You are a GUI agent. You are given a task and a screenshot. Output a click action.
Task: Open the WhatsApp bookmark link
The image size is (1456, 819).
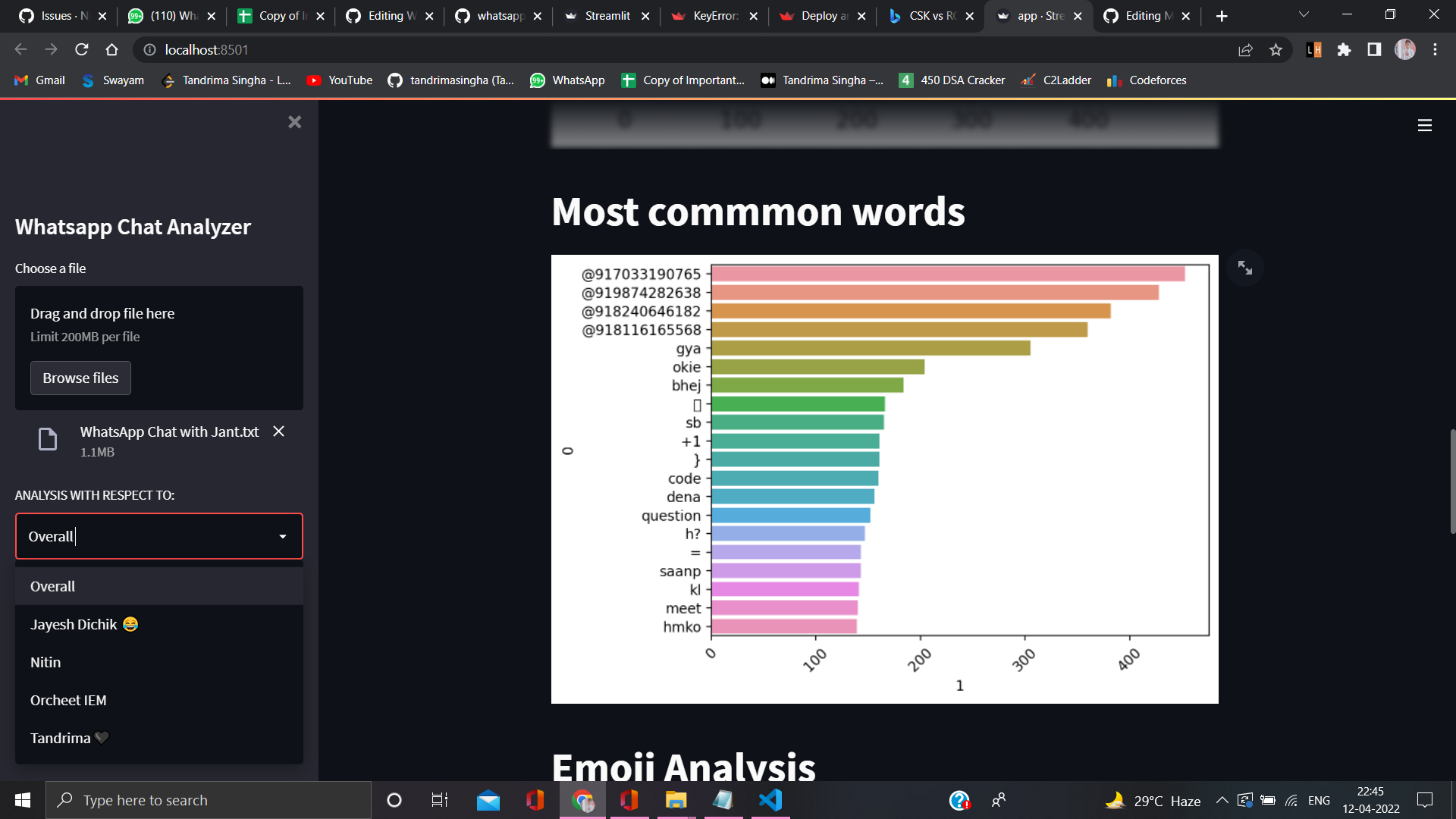pyautogui.click(x=567, y=80)
